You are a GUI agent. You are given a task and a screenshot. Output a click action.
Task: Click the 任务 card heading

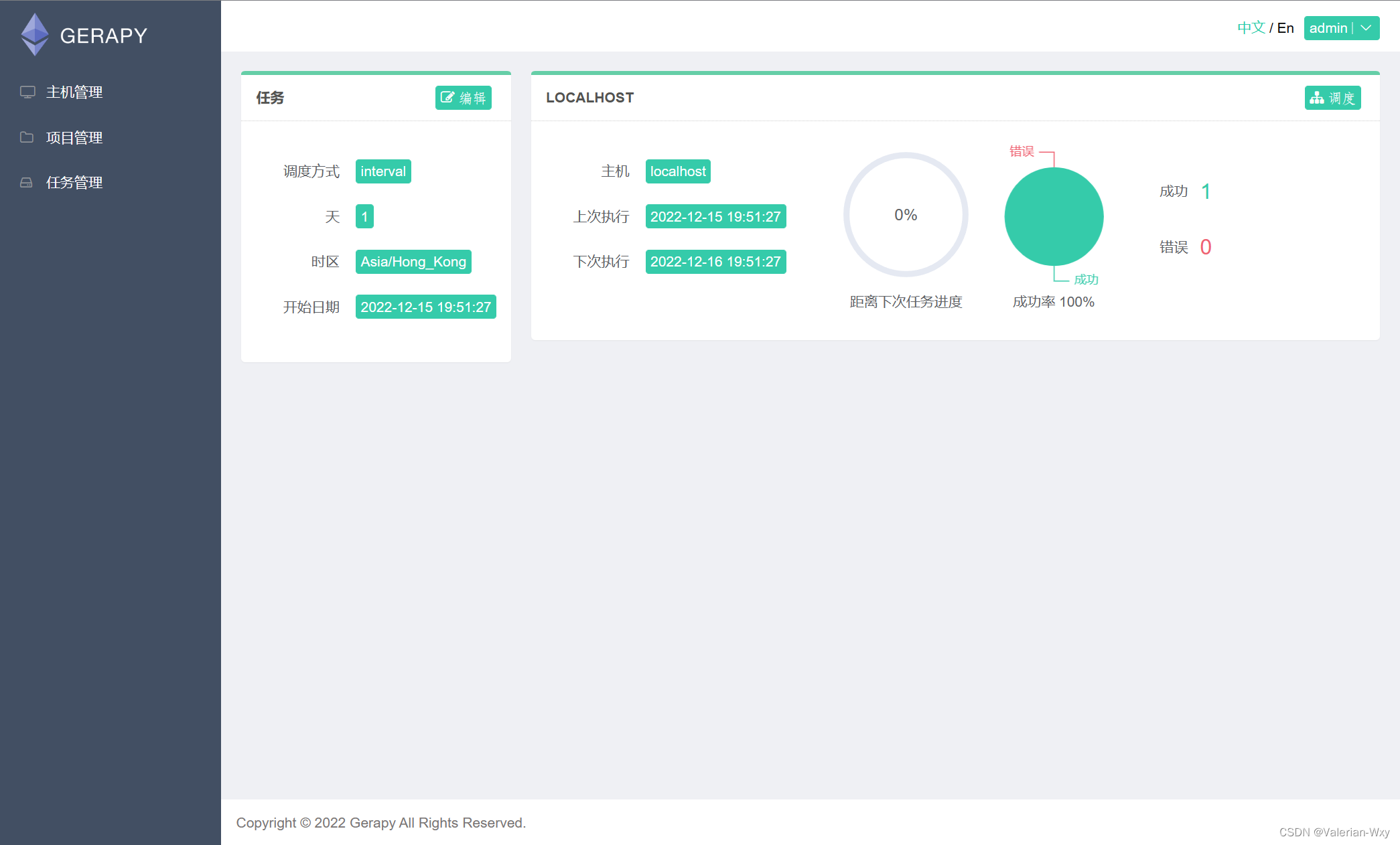click(x=270, y=98)
